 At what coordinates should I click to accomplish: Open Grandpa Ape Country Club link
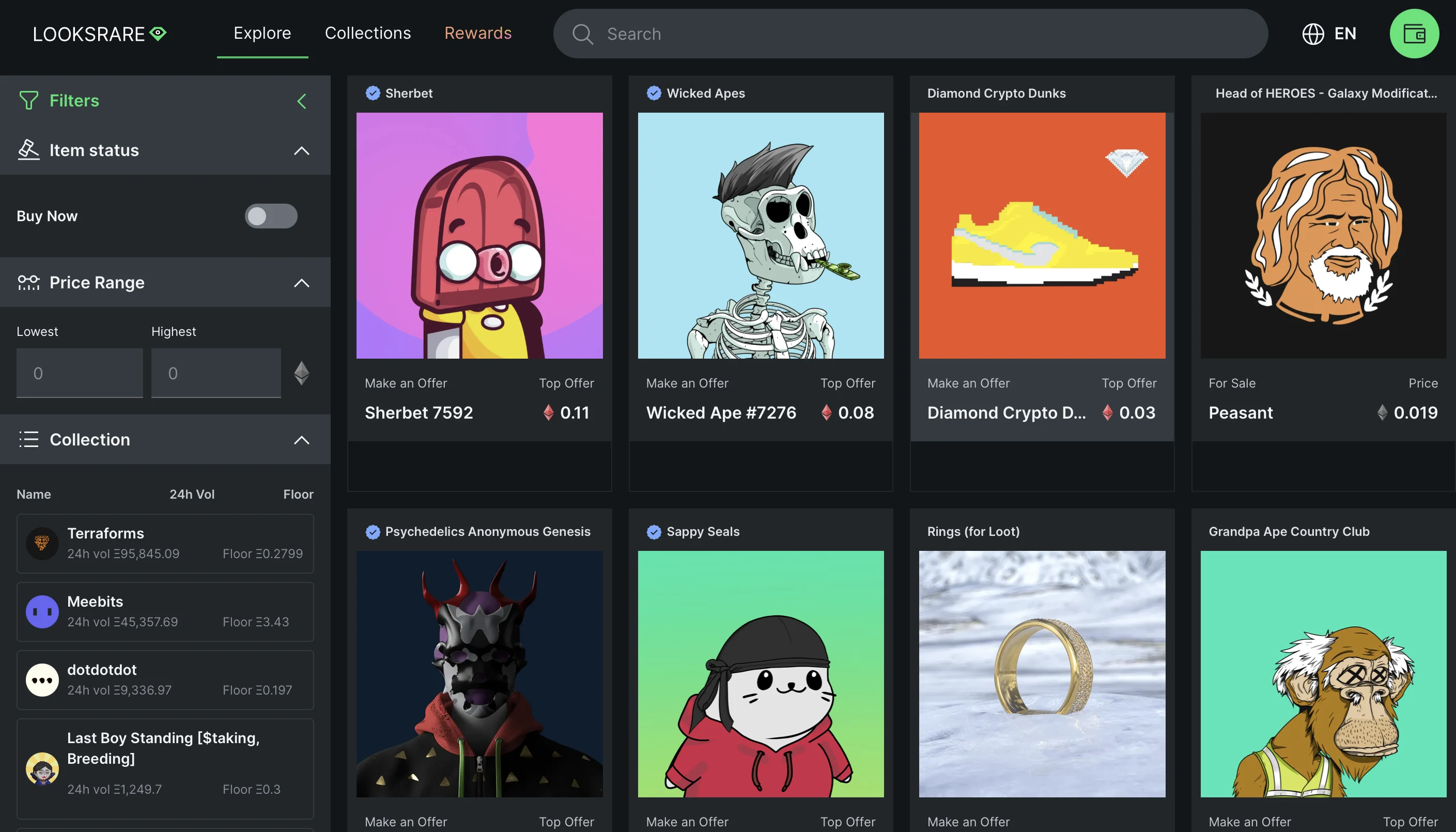click(1289, 531)
